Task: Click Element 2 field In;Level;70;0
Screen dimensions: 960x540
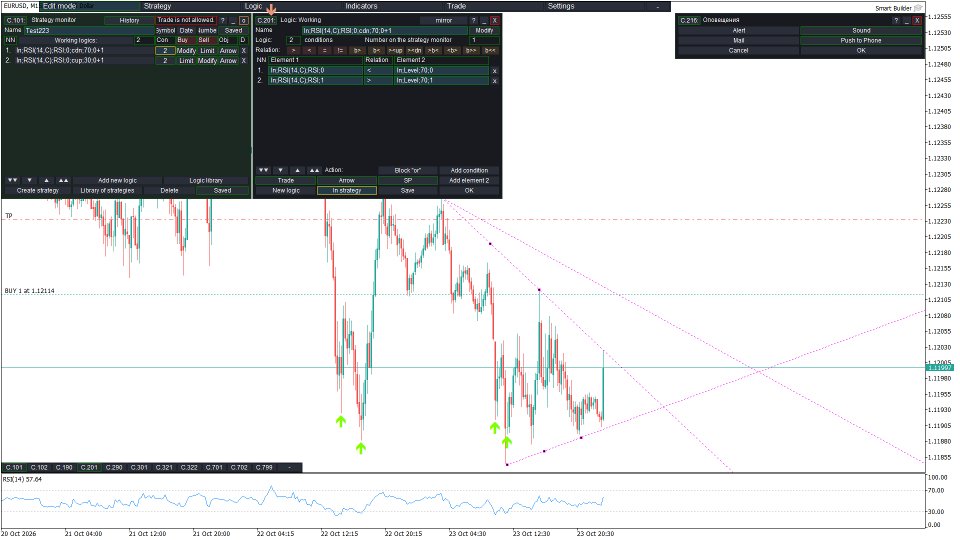Action: [442, 70]
